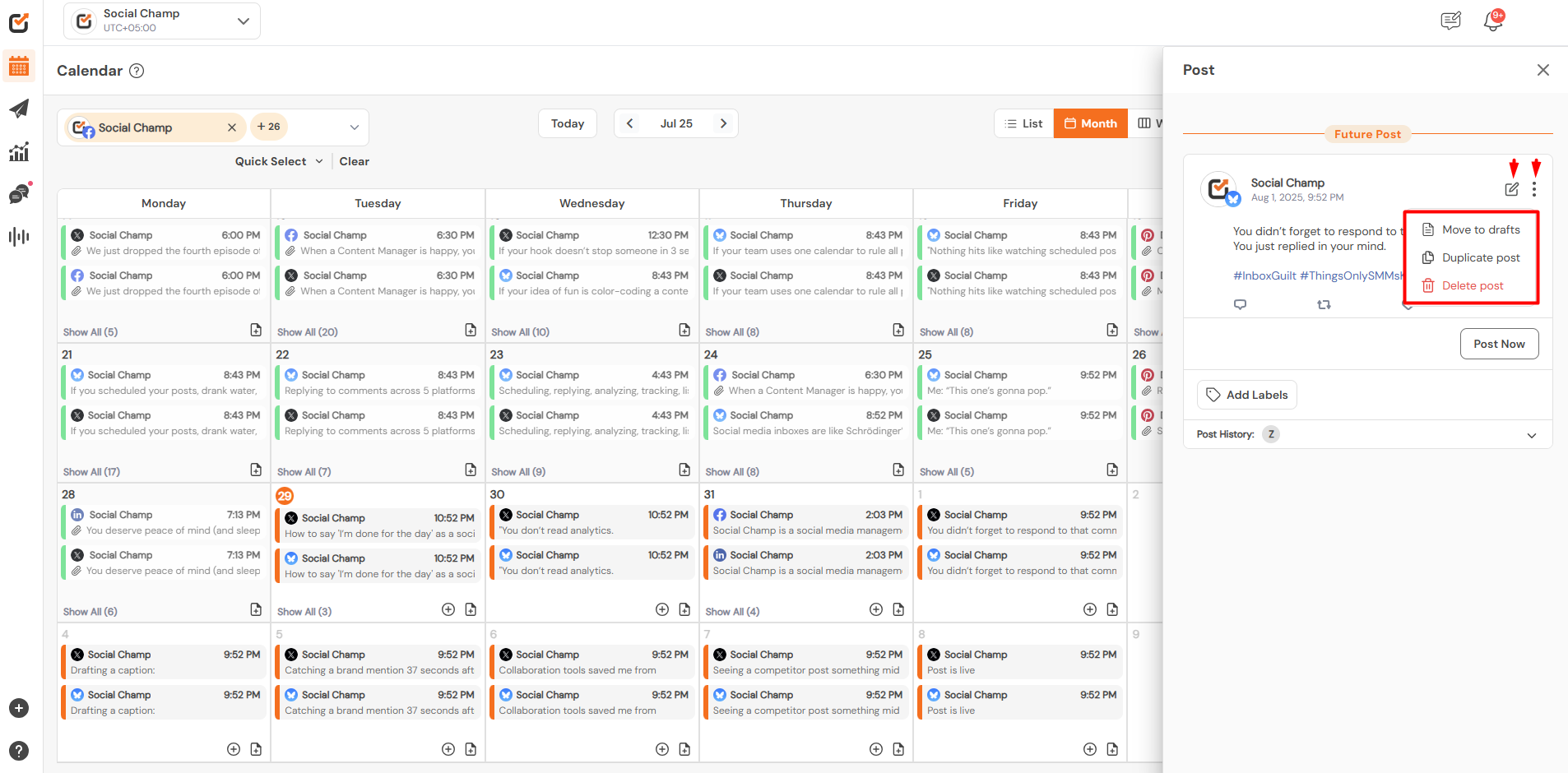Open the post three-dot options menu
The width and height of the screenshot is (1568, 773).
tap(1534, 189)
